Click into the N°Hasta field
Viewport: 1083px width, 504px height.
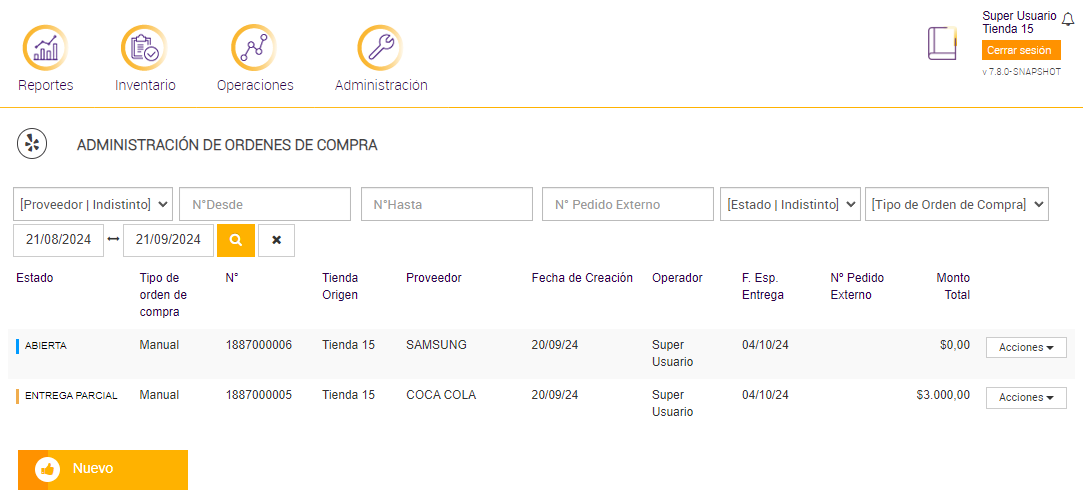(x=447, y=204)
